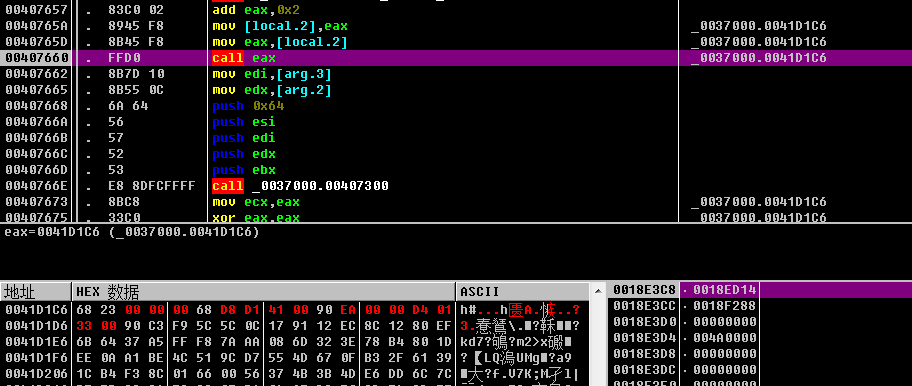912x386 pixels.
Task: Click ASCII text 'kd7' in dump row 0041D1E6
Action: click(x=472, y=341)
